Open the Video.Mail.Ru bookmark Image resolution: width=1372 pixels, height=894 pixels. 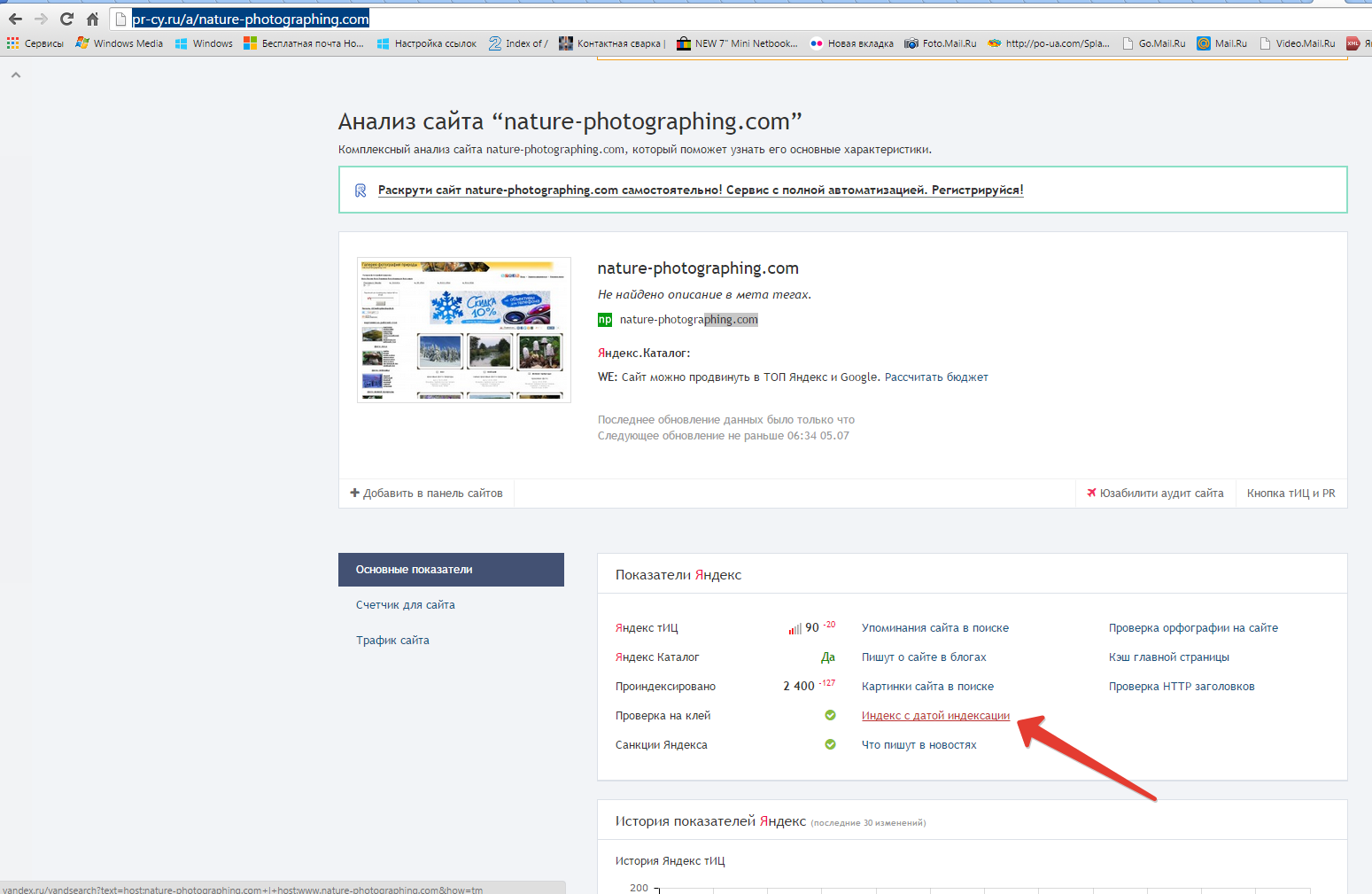coord(1297,43)
